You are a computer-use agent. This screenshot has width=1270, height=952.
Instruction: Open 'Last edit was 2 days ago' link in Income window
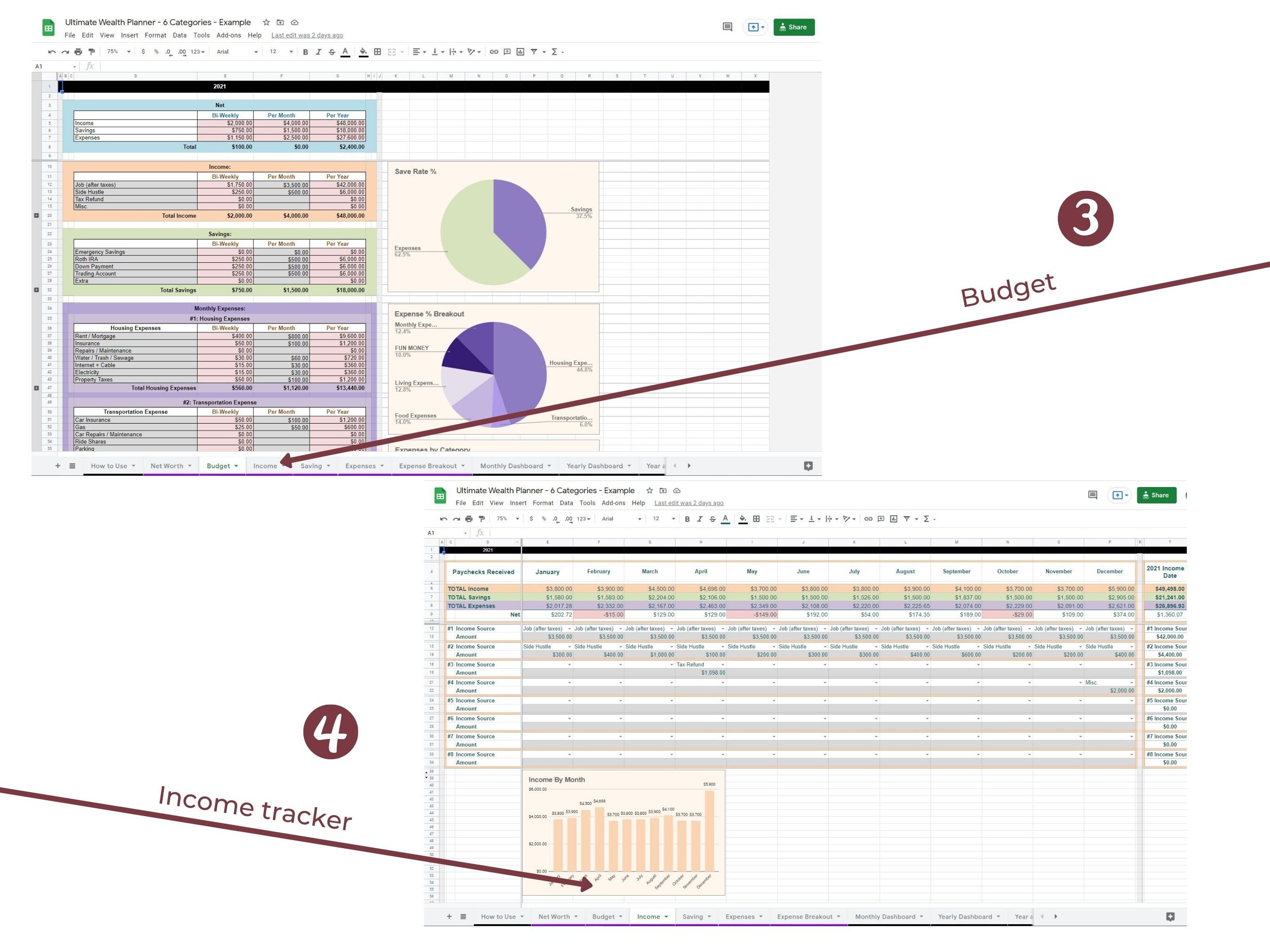tap(689, 503)
